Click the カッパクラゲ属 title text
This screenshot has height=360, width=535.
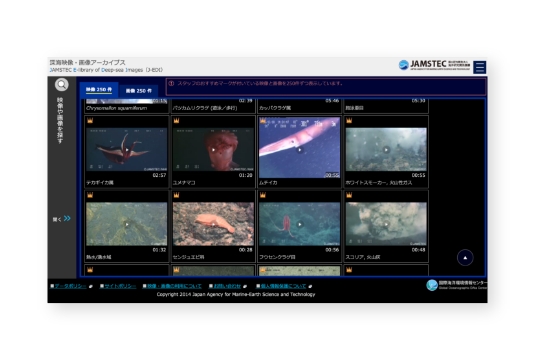tap(275, 108)
